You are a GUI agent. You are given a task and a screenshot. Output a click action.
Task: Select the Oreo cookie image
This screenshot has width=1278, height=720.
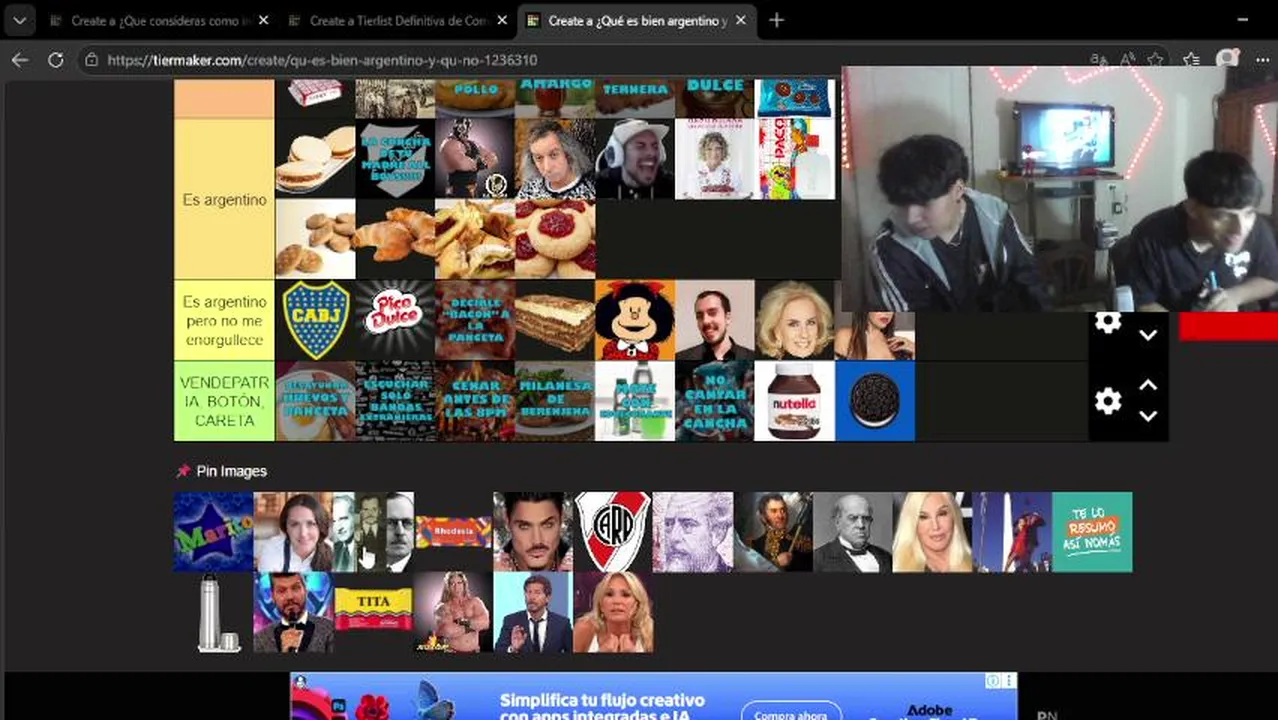coord(875,401)
